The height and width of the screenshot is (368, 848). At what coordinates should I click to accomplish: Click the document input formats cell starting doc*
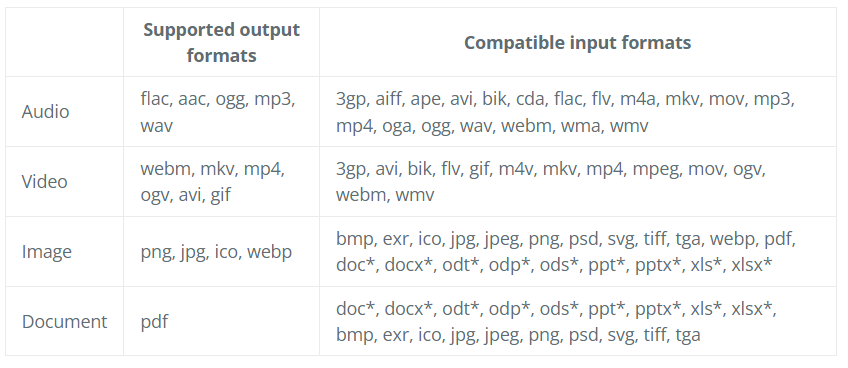coord(578,321)
